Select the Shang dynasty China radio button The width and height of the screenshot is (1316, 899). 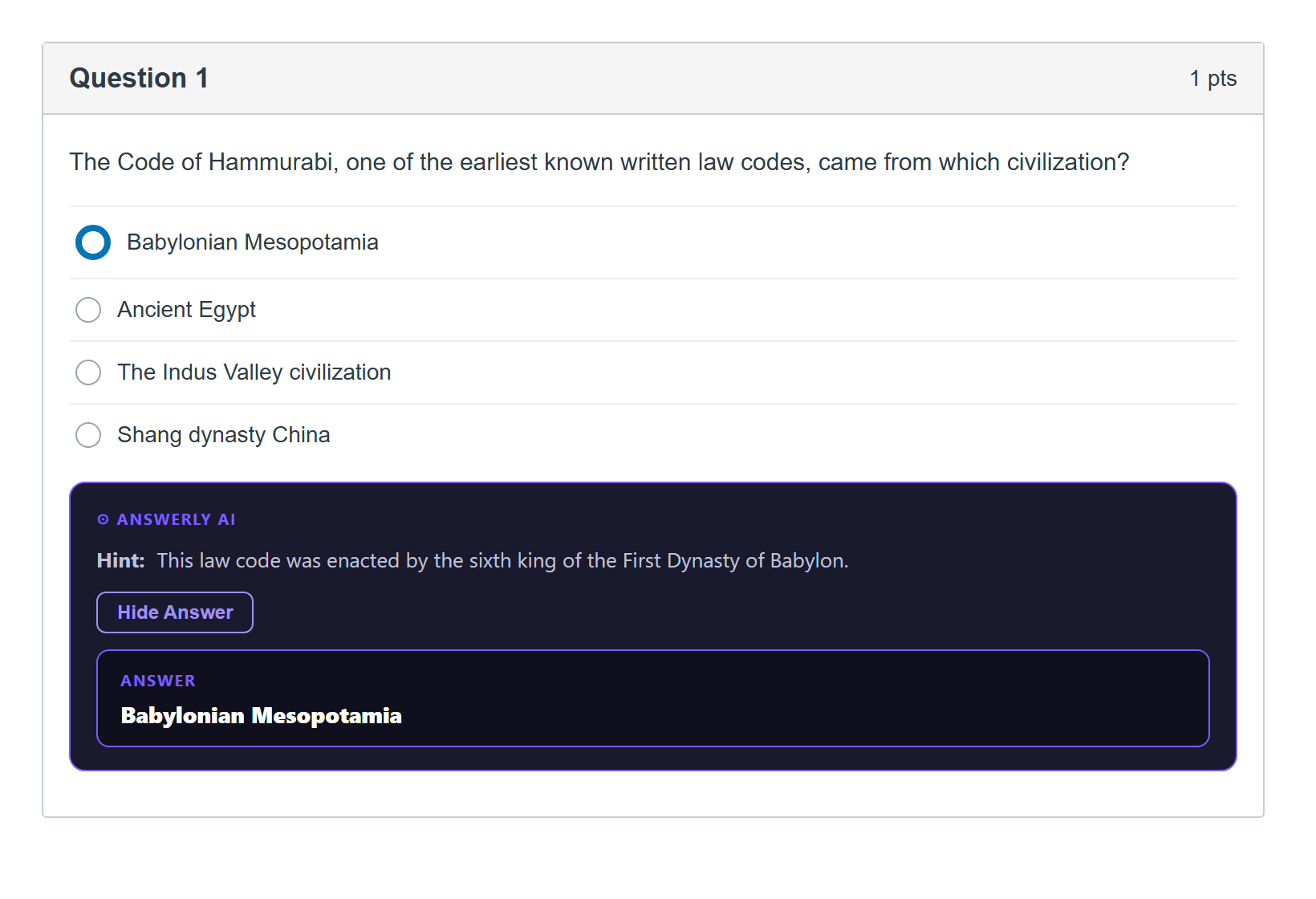(88, 435)
